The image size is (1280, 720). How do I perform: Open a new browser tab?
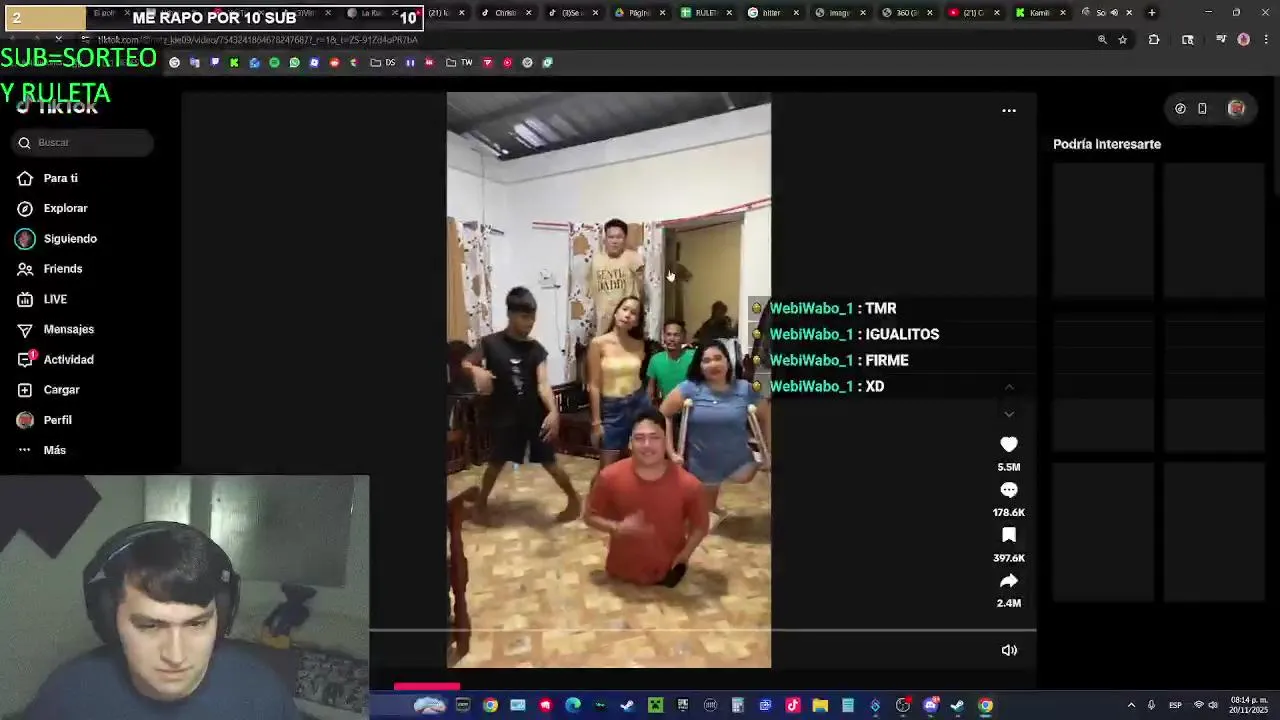pyautogui.click(x=1152, y=13)
